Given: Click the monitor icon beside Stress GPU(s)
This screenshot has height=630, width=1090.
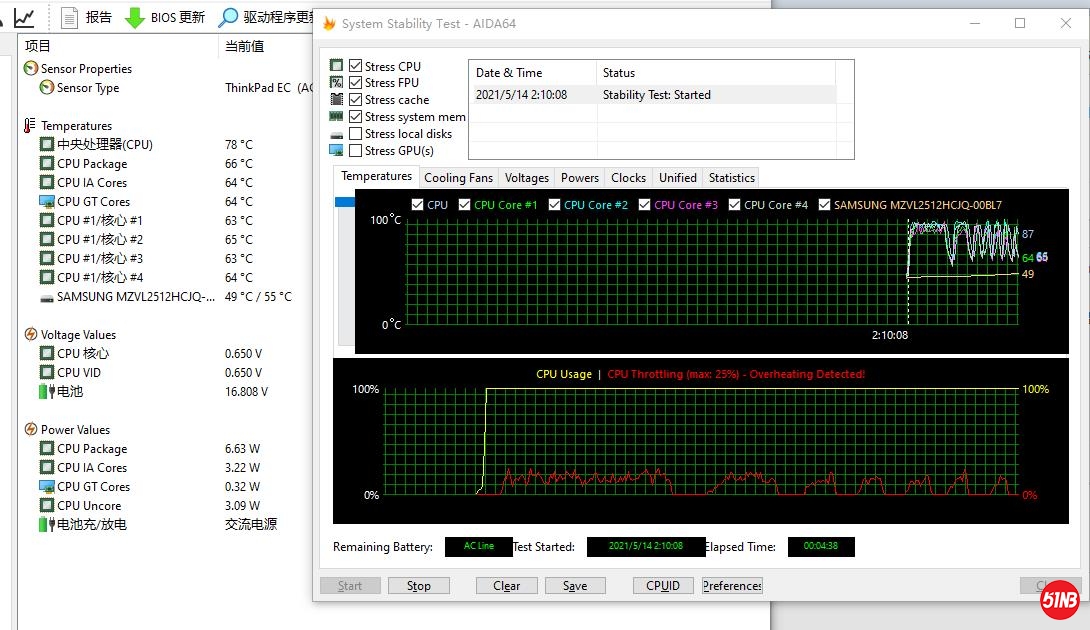Looking at the screenshot, I should tap(336, 150).
